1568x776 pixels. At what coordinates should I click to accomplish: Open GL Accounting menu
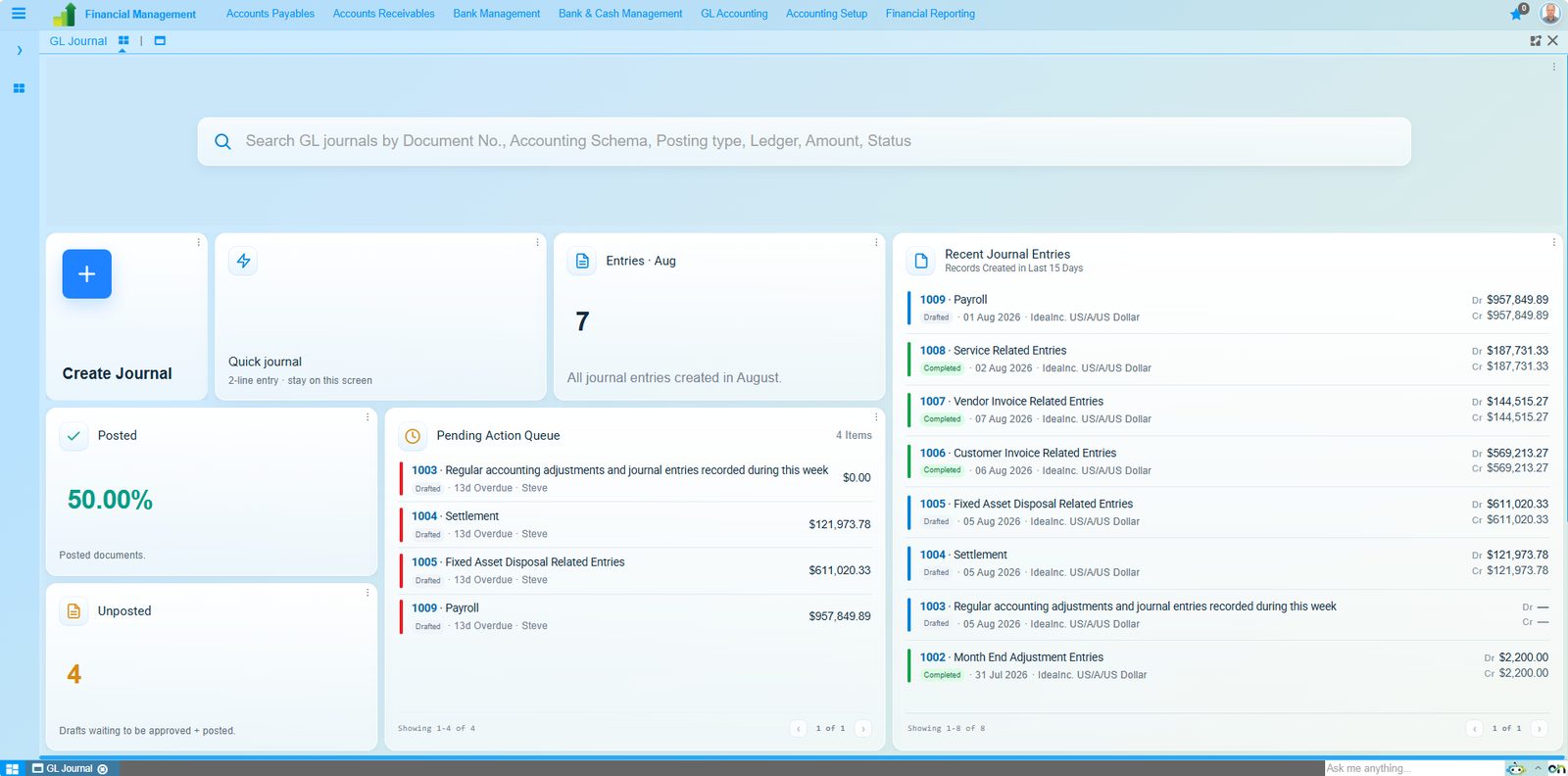click(x=734, y=14)
